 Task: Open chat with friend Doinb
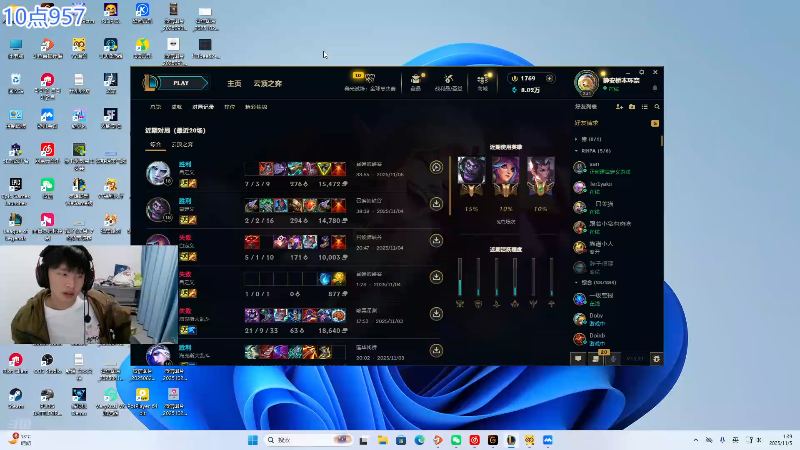click(x=615, y=339)
